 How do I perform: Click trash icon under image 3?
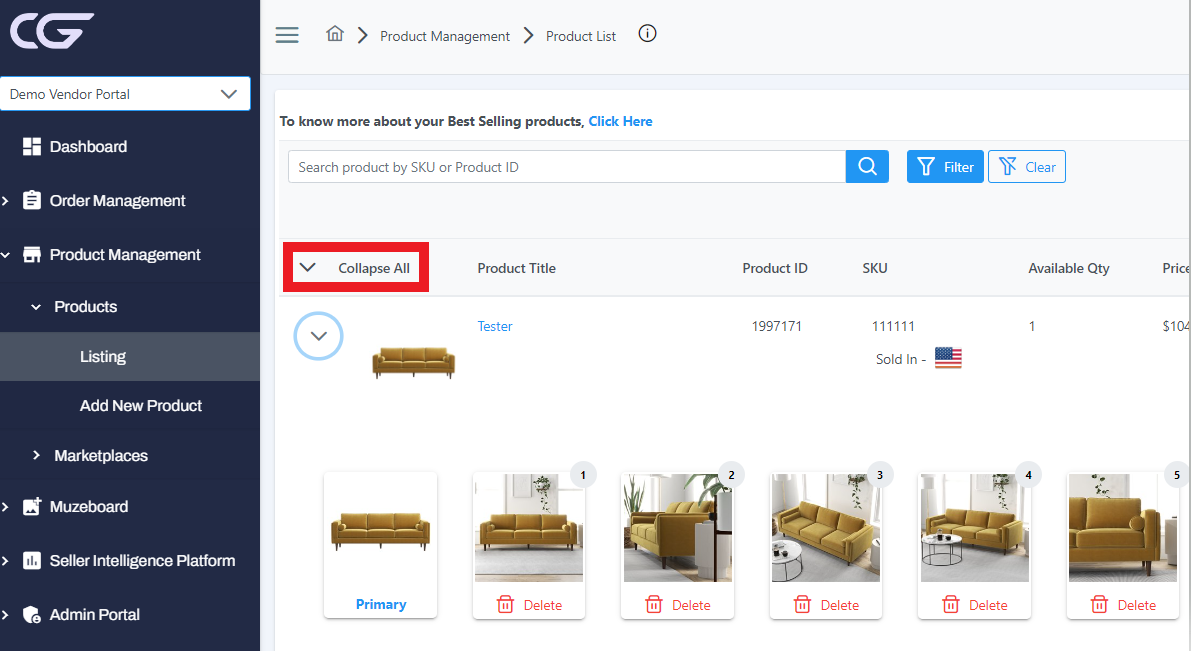click(802, 605)
